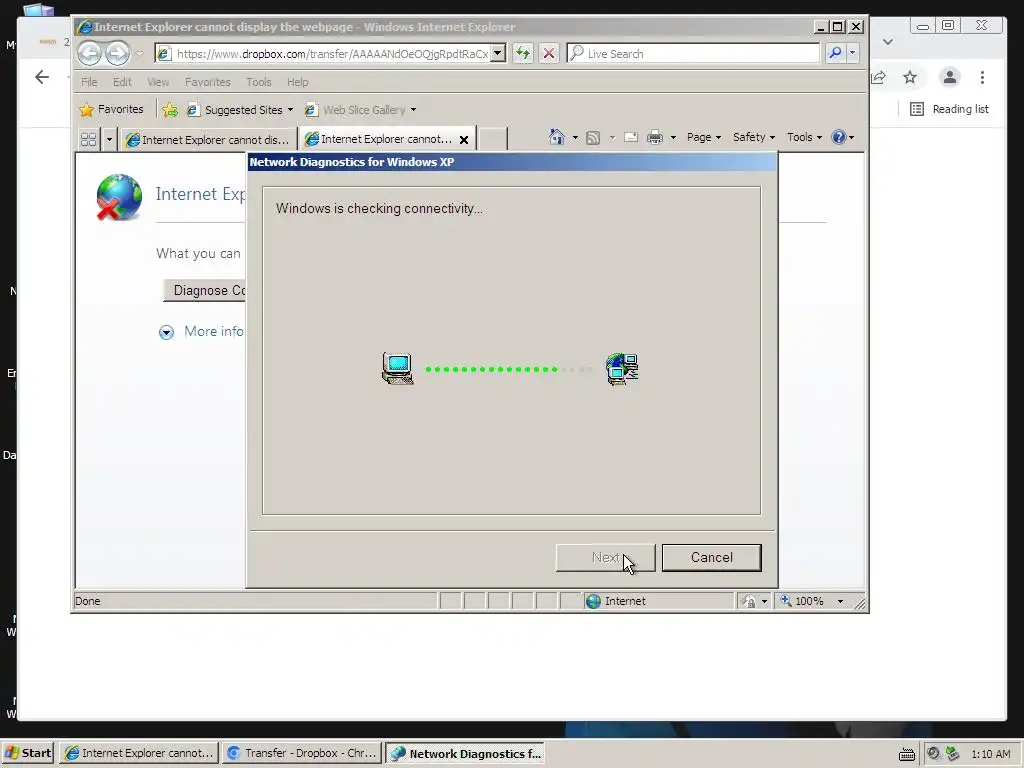
Task: Expand Web Slice Gallery dropdown
Action: (x=413, y=110)
